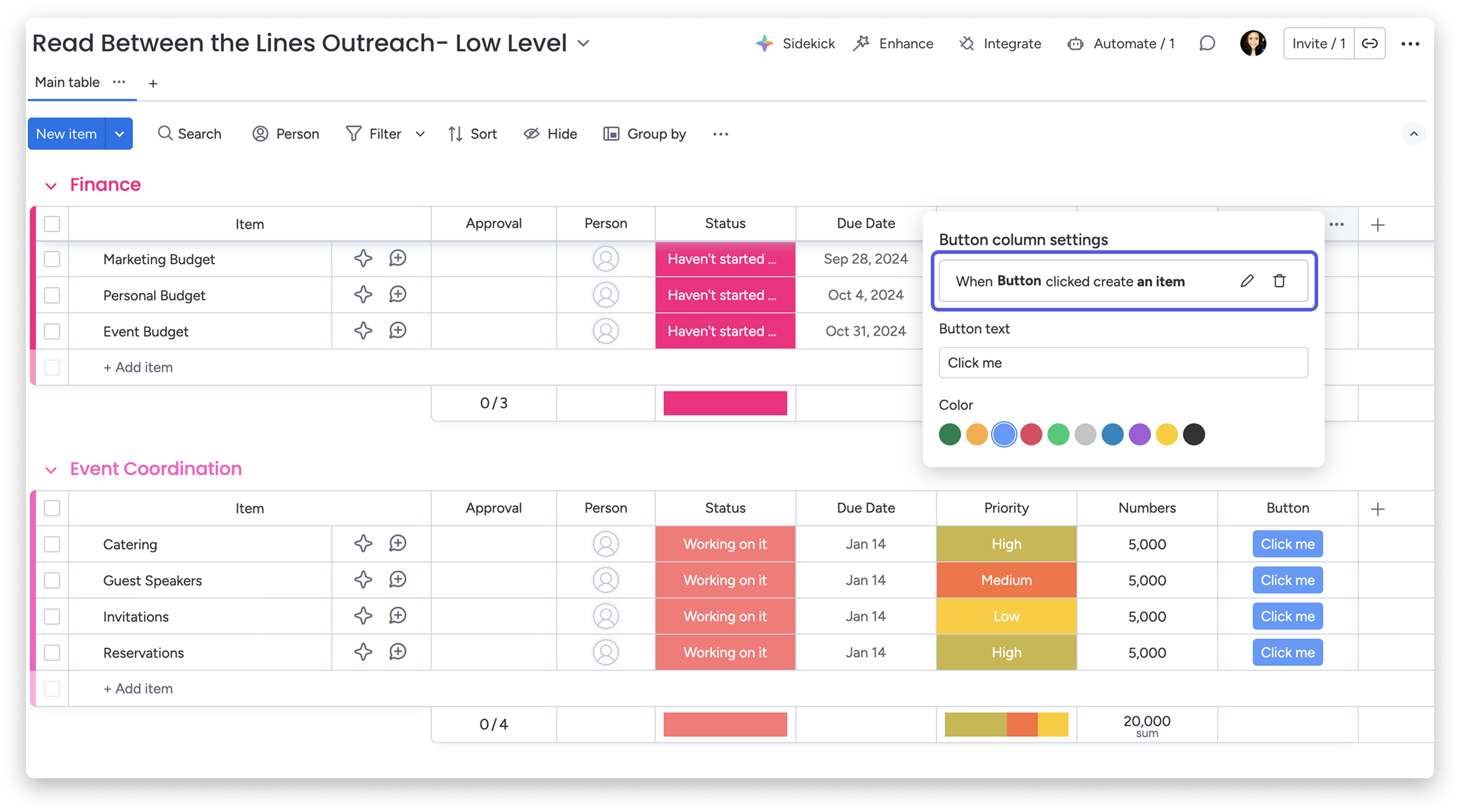Screen dimensions: 1460x812
Task: Select the checkbox for the Catering row
Action: [51, 544]
